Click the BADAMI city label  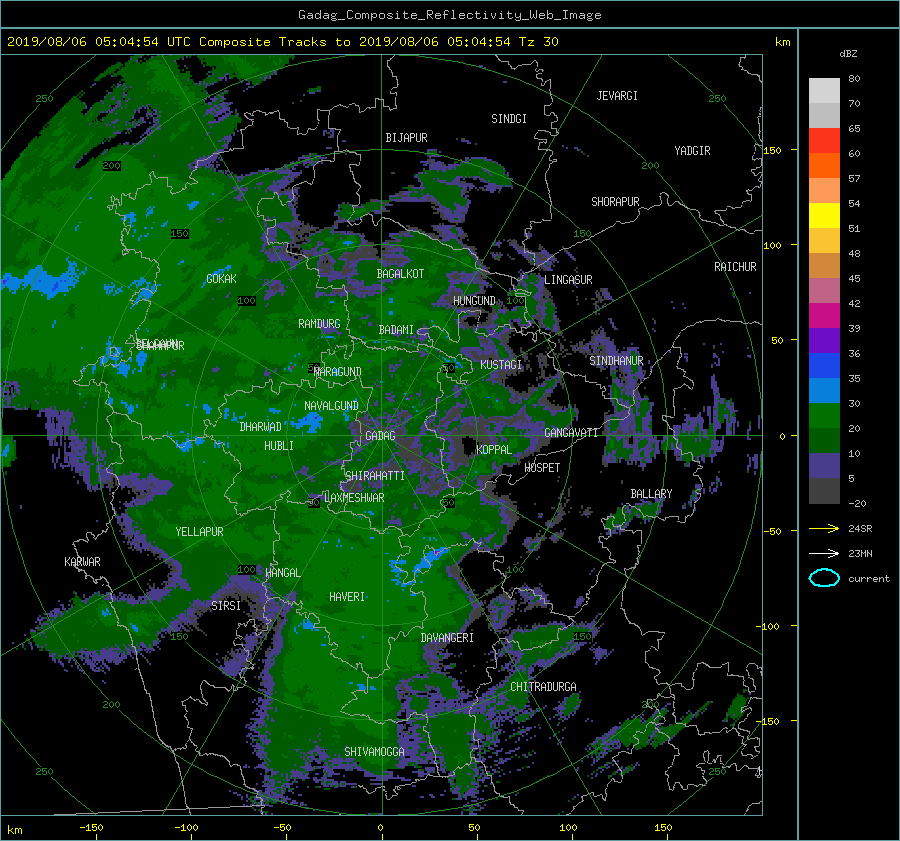tap(396, 330)
